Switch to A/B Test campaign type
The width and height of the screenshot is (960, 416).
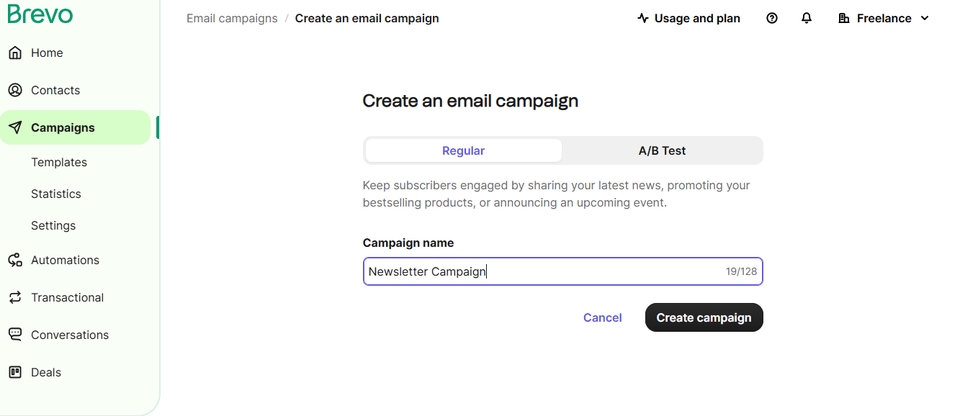tap(662, 151)
